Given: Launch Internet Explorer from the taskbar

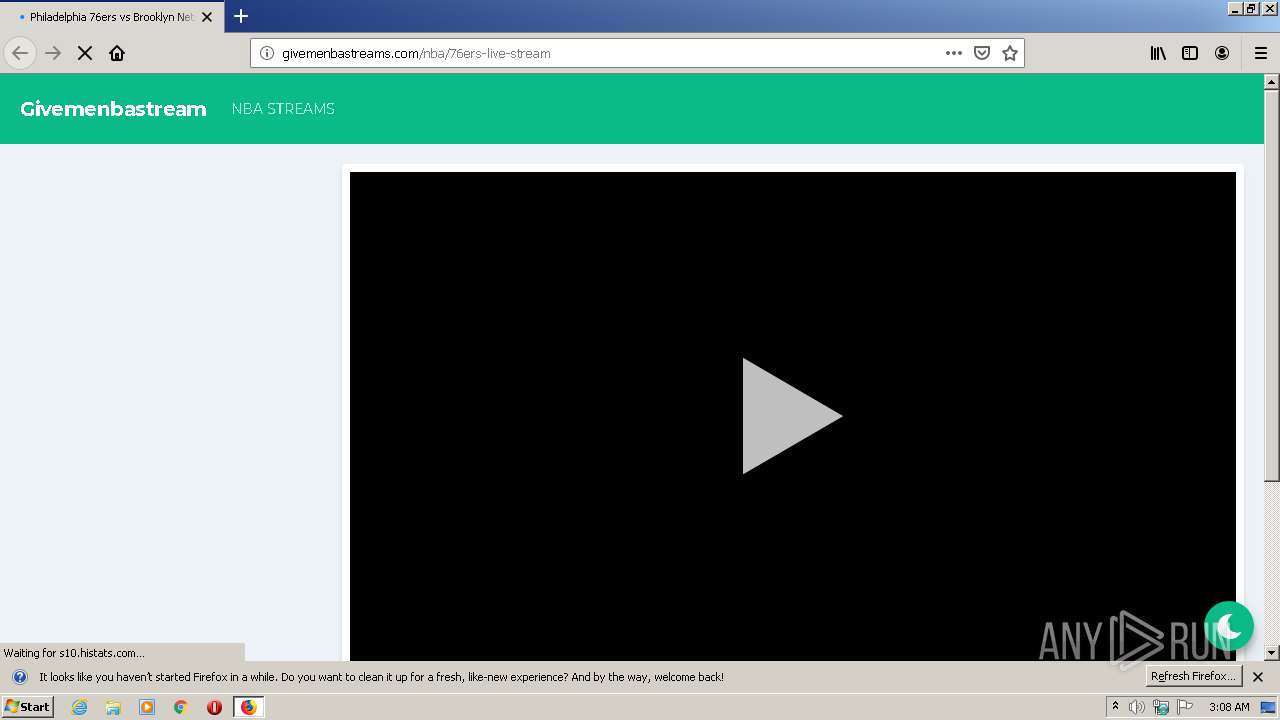Looking at the screenshot, I should click(x=79, y=707).
